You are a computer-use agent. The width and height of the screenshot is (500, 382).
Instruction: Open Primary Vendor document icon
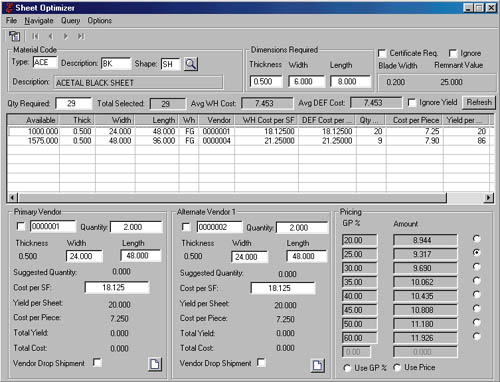click(x=155, y=364)
